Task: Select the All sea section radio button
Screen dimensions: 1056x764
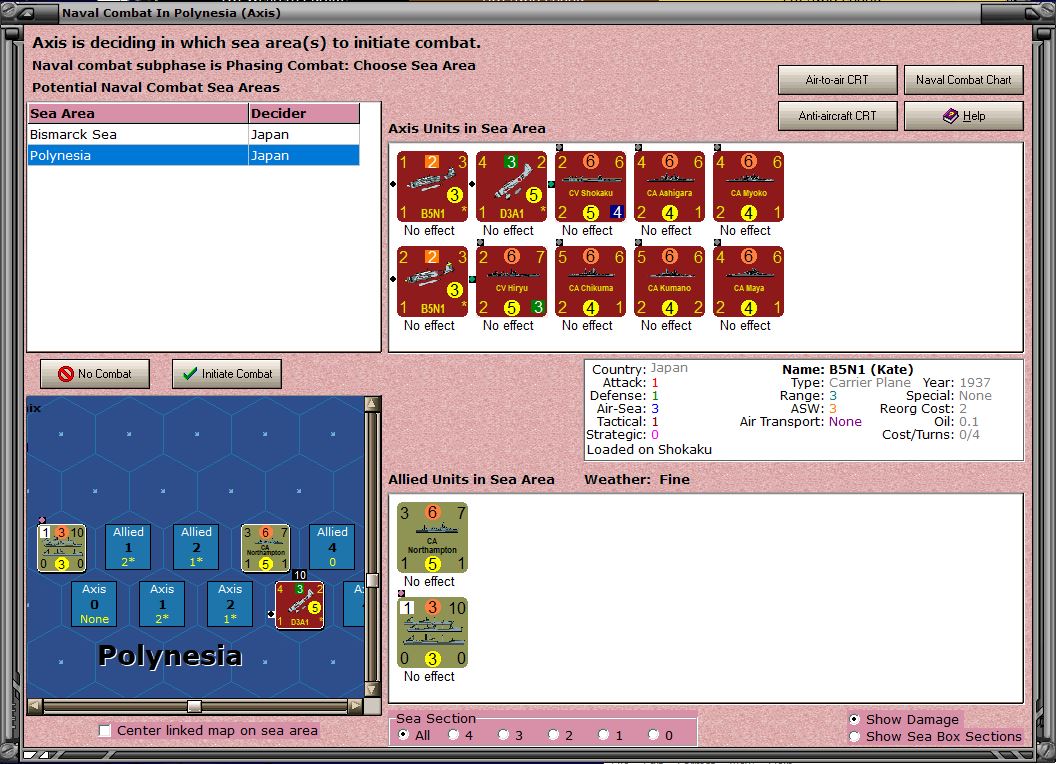Action: (x=403, y=735)
